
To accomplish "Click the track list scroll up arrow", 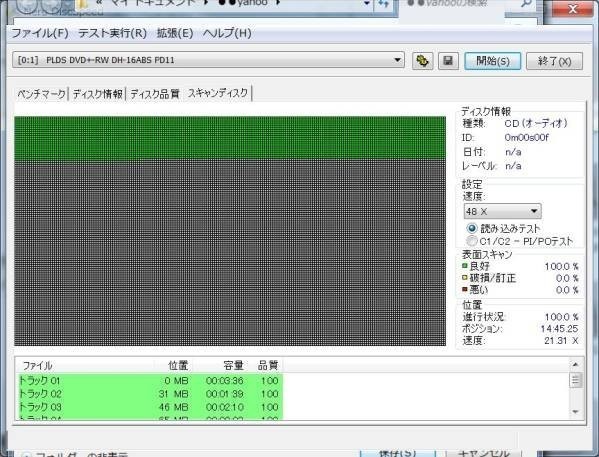I will 575,365.
